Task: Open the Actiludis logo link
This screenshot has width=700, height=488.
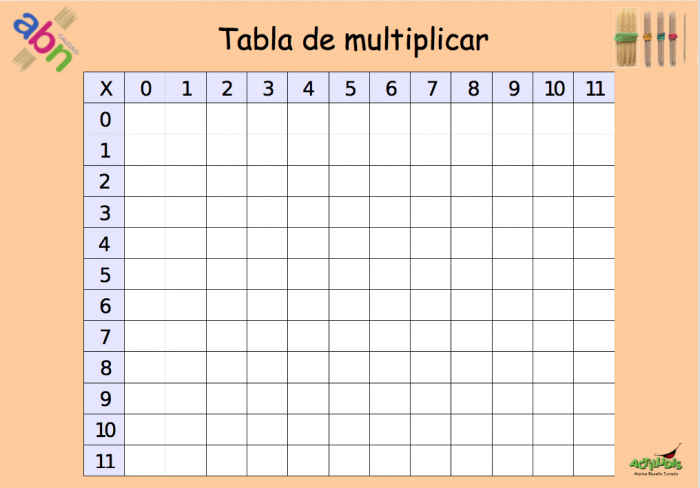Action: point(655,460)
